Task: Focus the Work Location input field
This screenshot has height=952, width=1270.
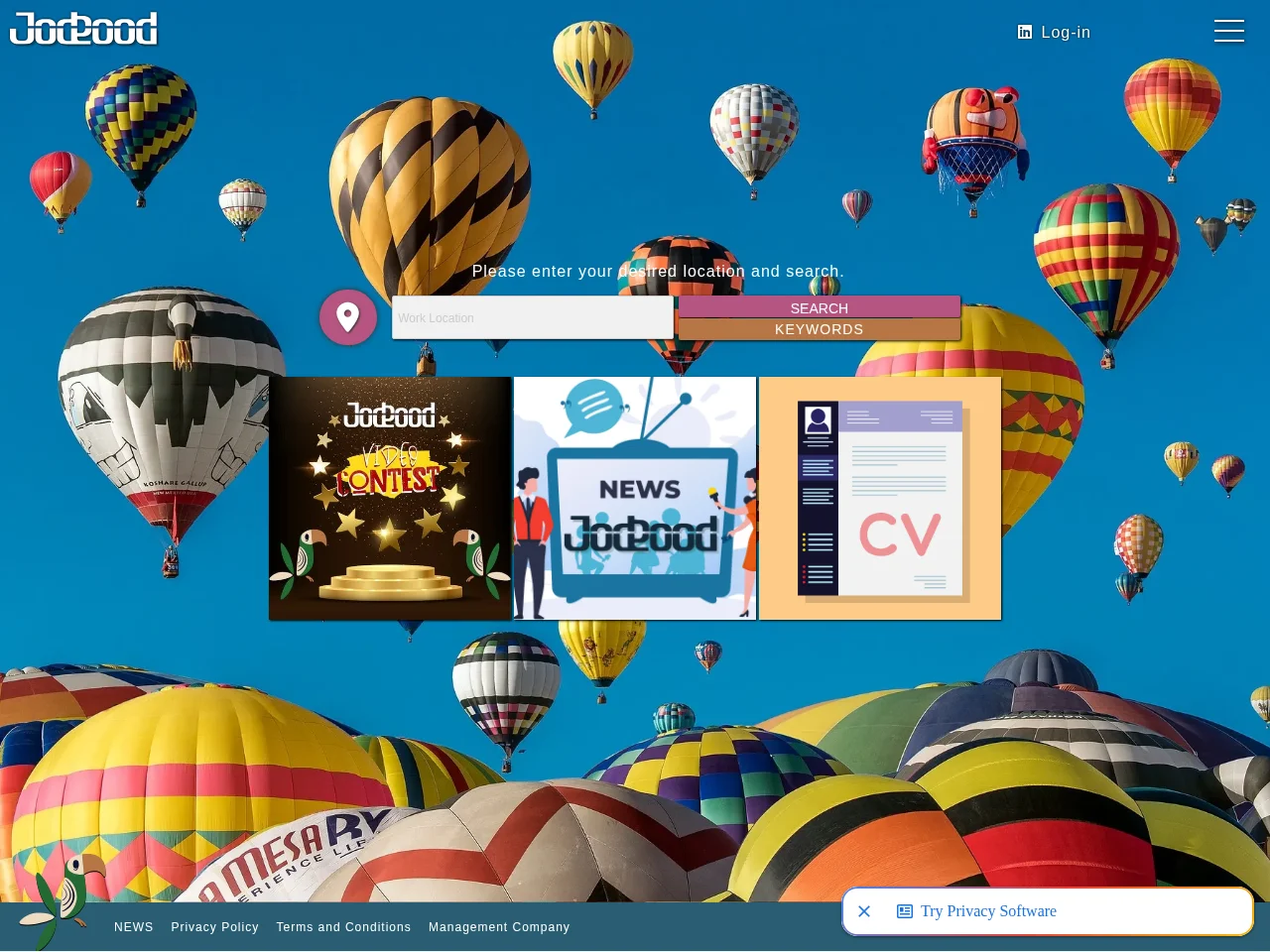Action: click(x=533, y=317)
